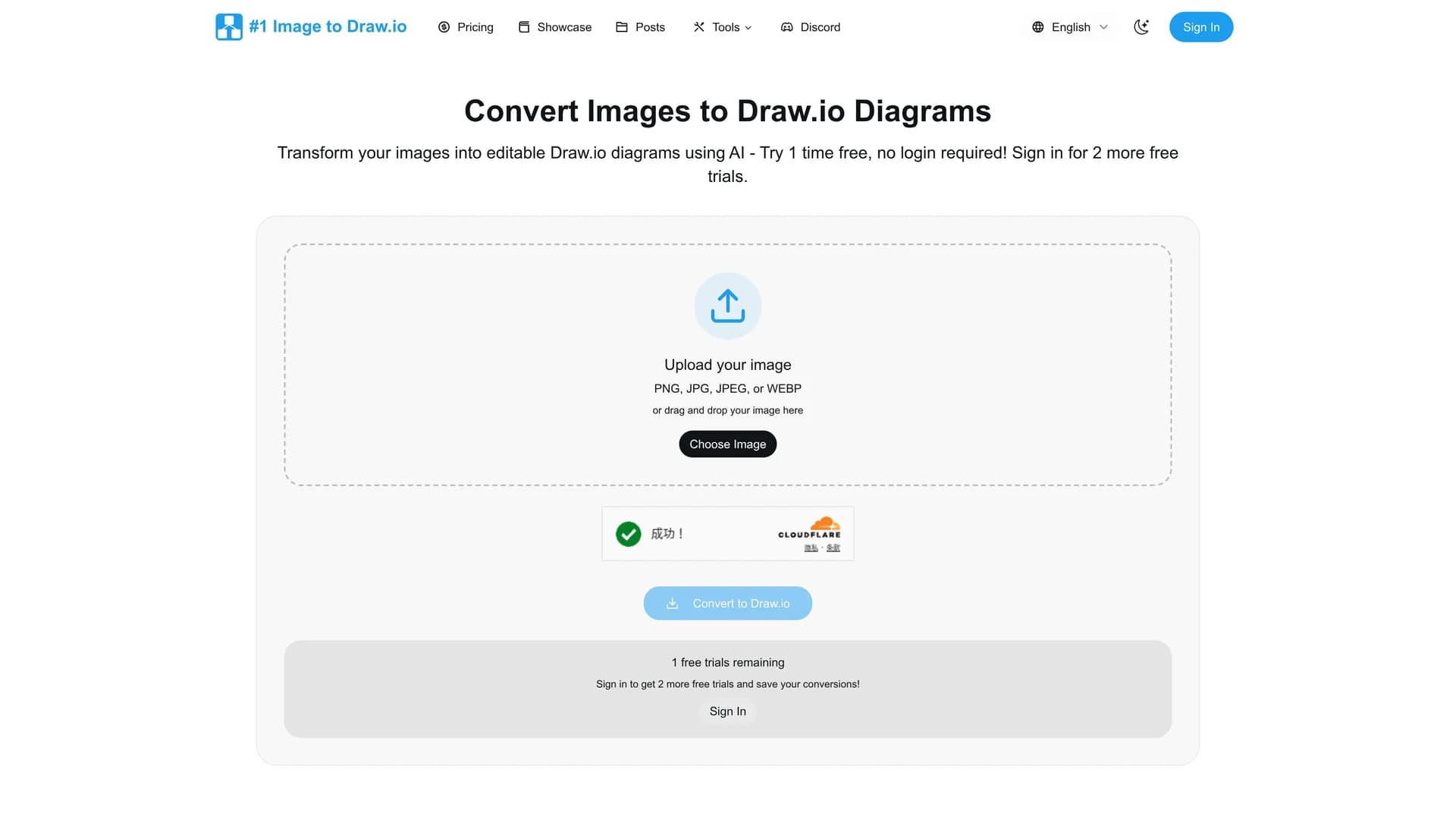This screenshot has height=819, width=1456.
Task: Go to the Showcase page
Action: (x=555, y=27)
